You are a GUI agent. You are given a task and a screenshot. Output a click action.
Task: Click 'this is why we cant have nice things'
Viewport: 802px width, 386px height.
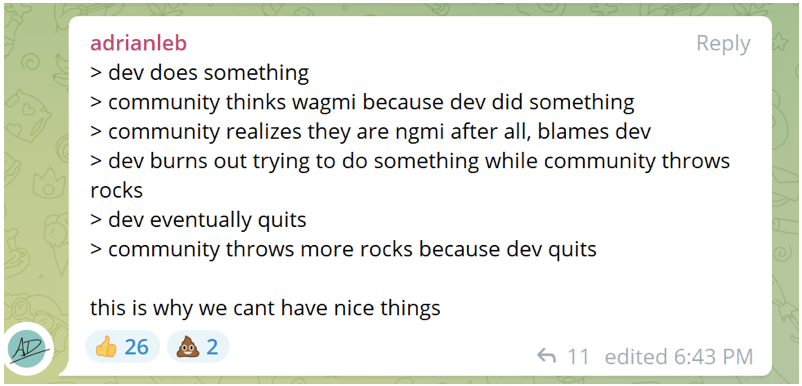(x=265, y=308)
